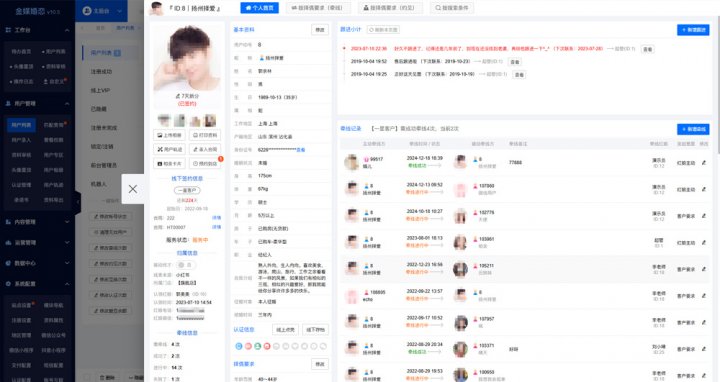
Task: Click the blue 新增跟进 button
Action: [x=693, y=30]
